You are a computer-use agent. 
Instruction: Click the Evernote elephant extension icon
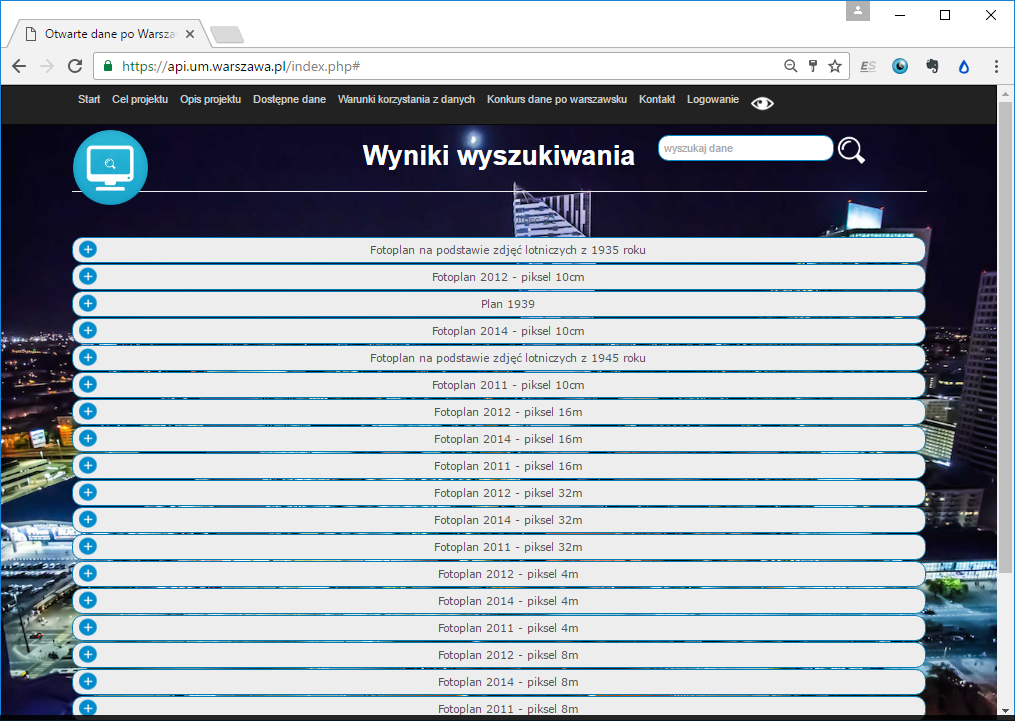pyautogui.click(x=932, y=66)
